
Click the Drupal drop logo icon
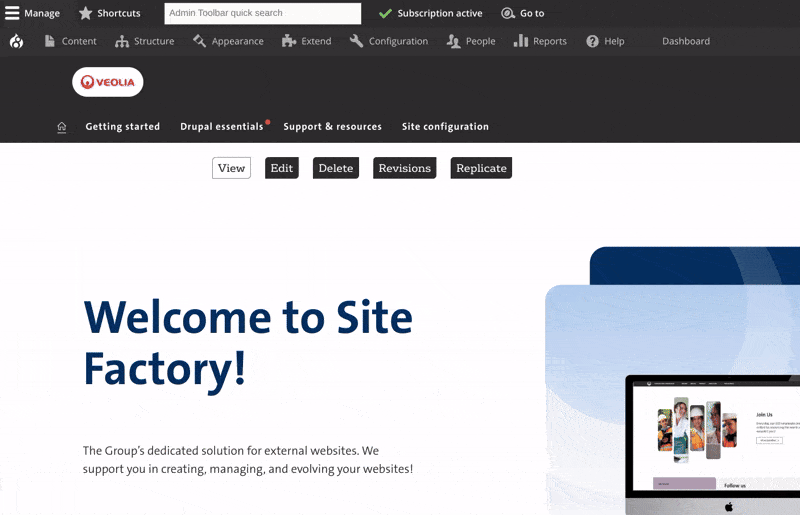point(16,41)
